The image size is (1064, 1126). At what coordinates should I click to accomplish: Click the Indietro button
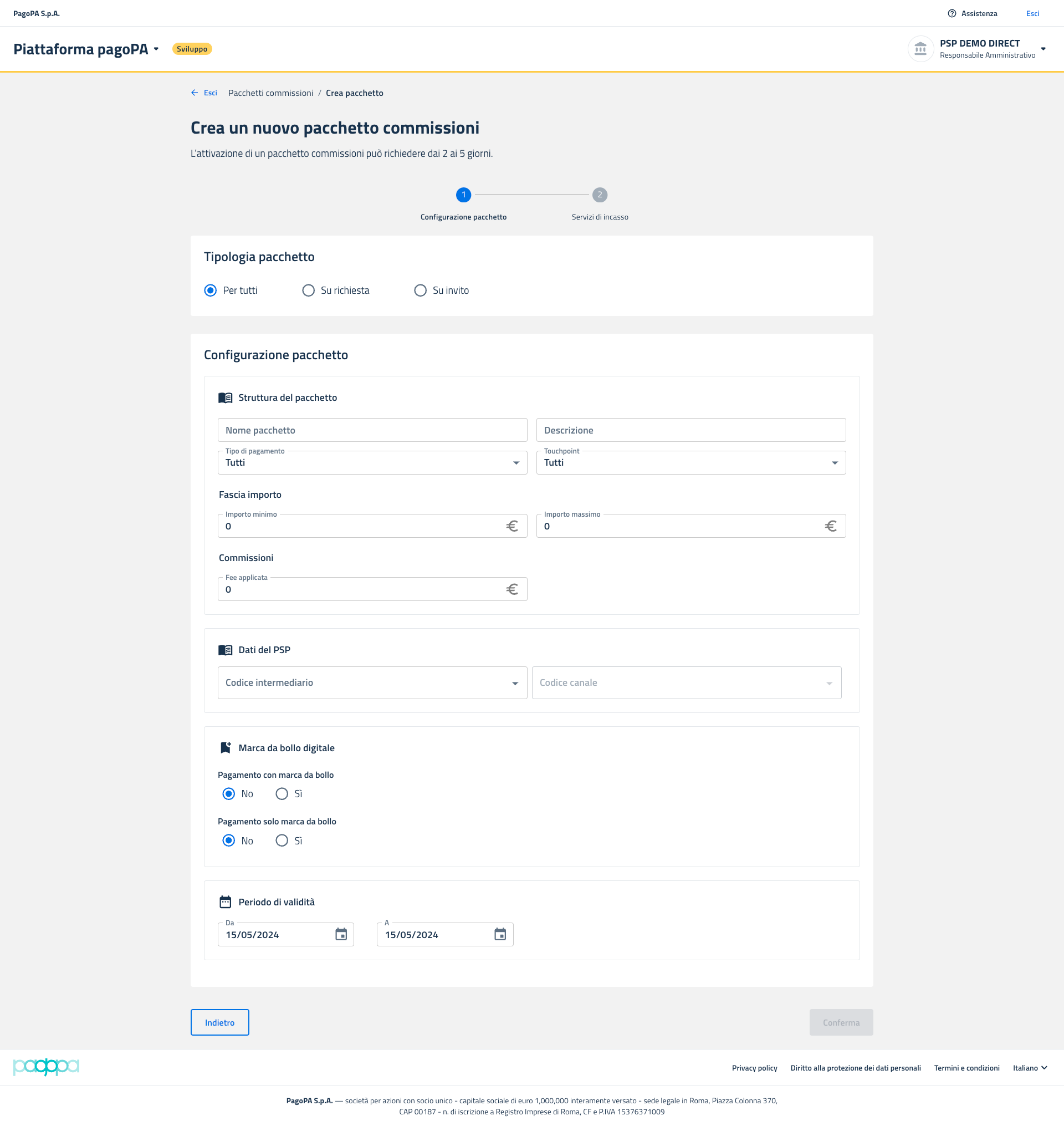[x=219, y=1022]
